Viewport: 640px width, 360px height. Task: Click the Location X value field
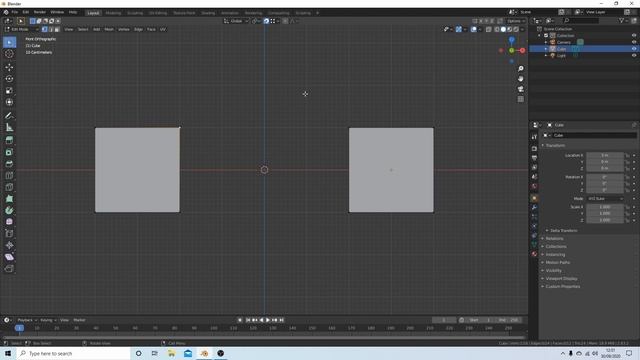coord(605,155)
